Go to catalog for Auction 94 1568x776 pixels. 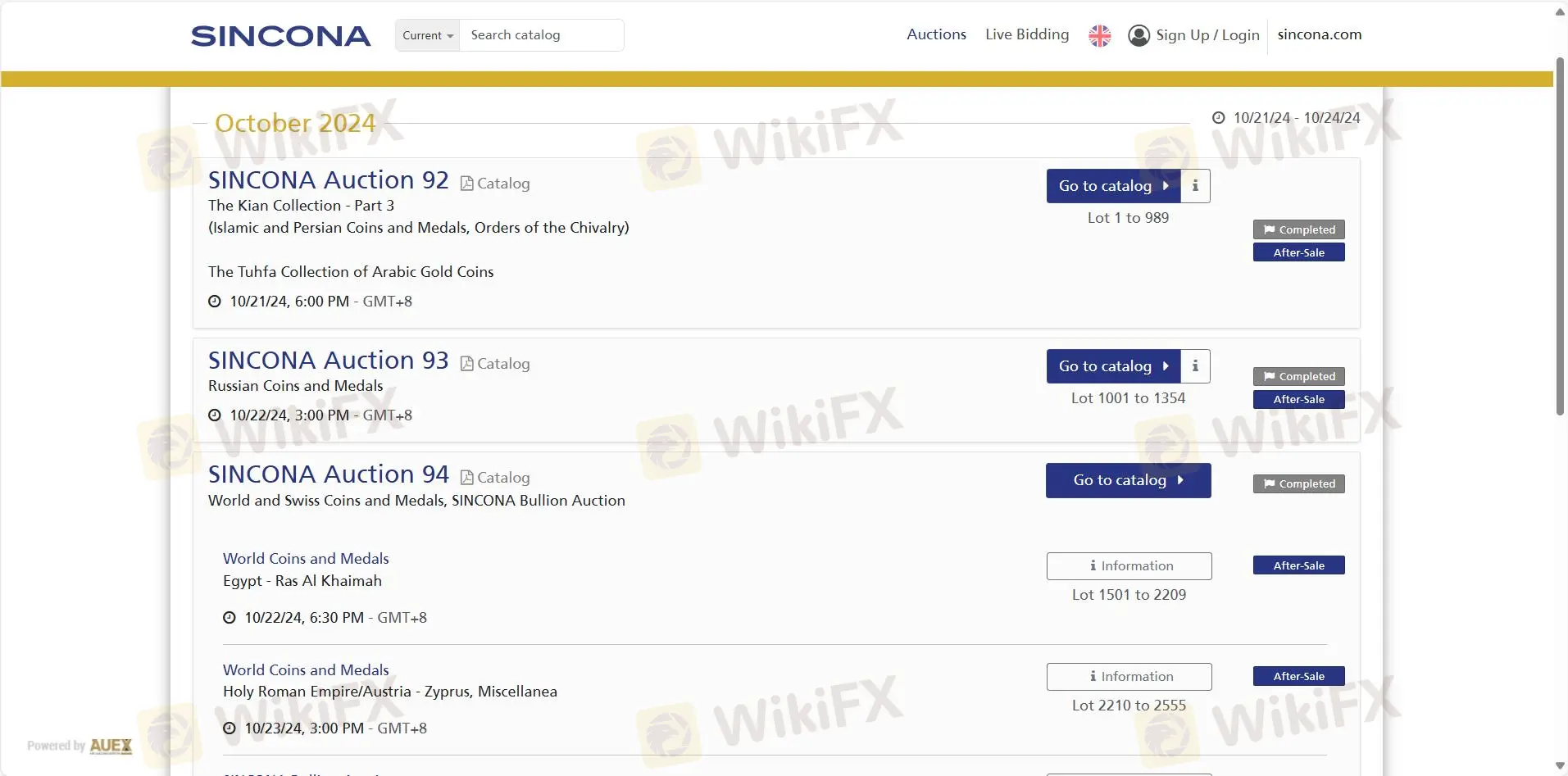pos(1128,480)
